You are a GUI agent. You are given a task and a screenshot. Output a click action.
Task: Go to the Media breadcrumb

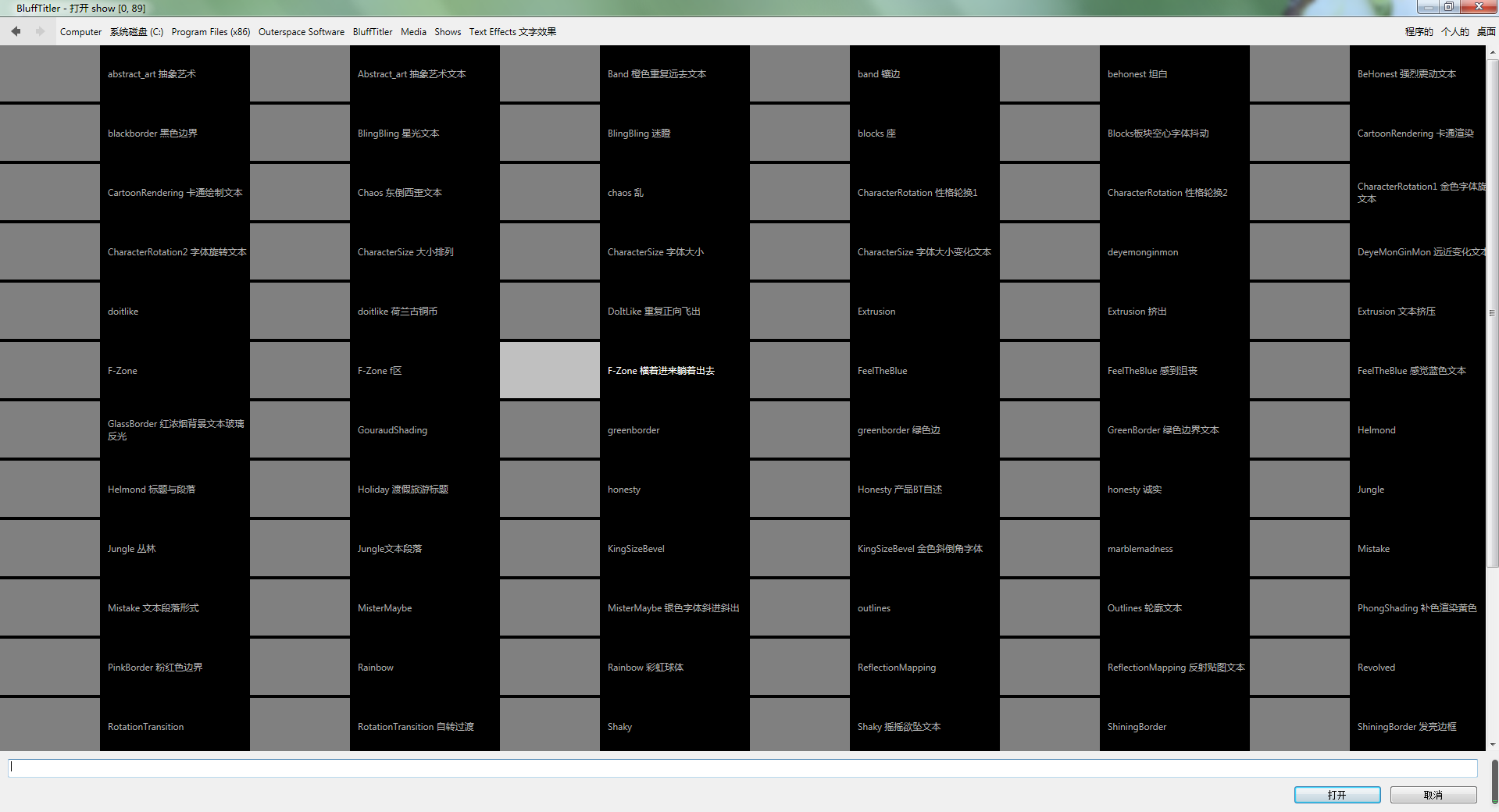413,32
